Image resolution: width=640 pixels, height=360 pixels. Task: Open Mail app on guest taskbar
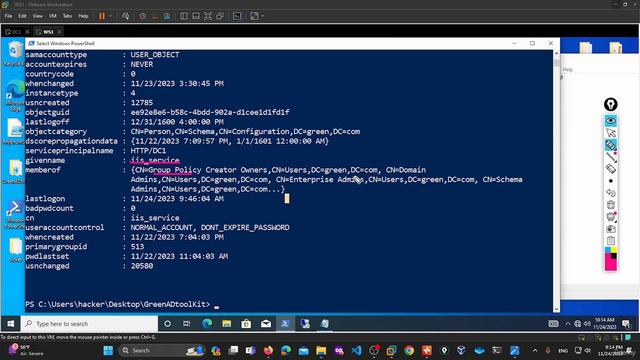tap(266, 324)
